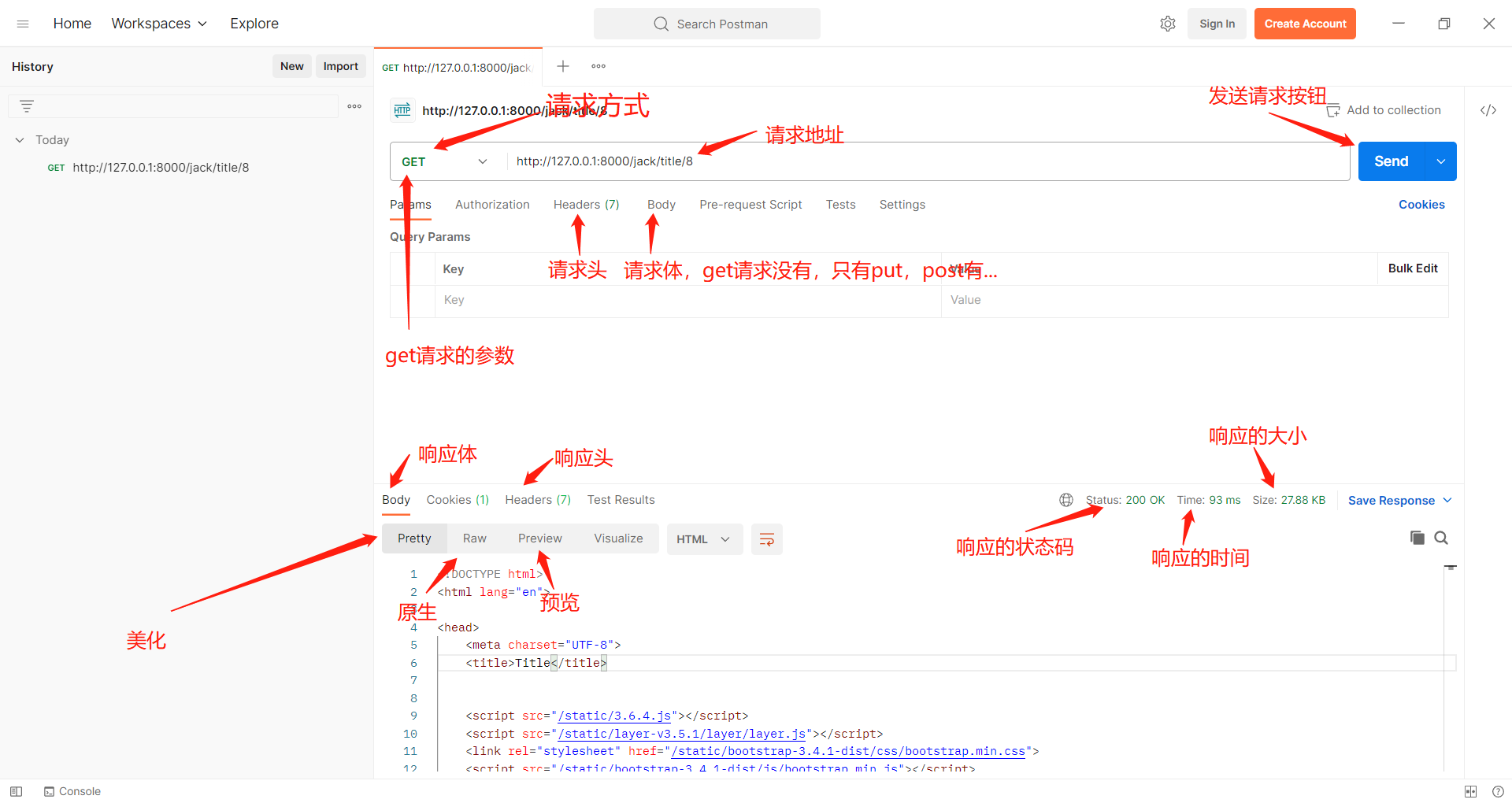Expand the Workspaces menu
This screenshot has width=1512, height=803.
159,24
